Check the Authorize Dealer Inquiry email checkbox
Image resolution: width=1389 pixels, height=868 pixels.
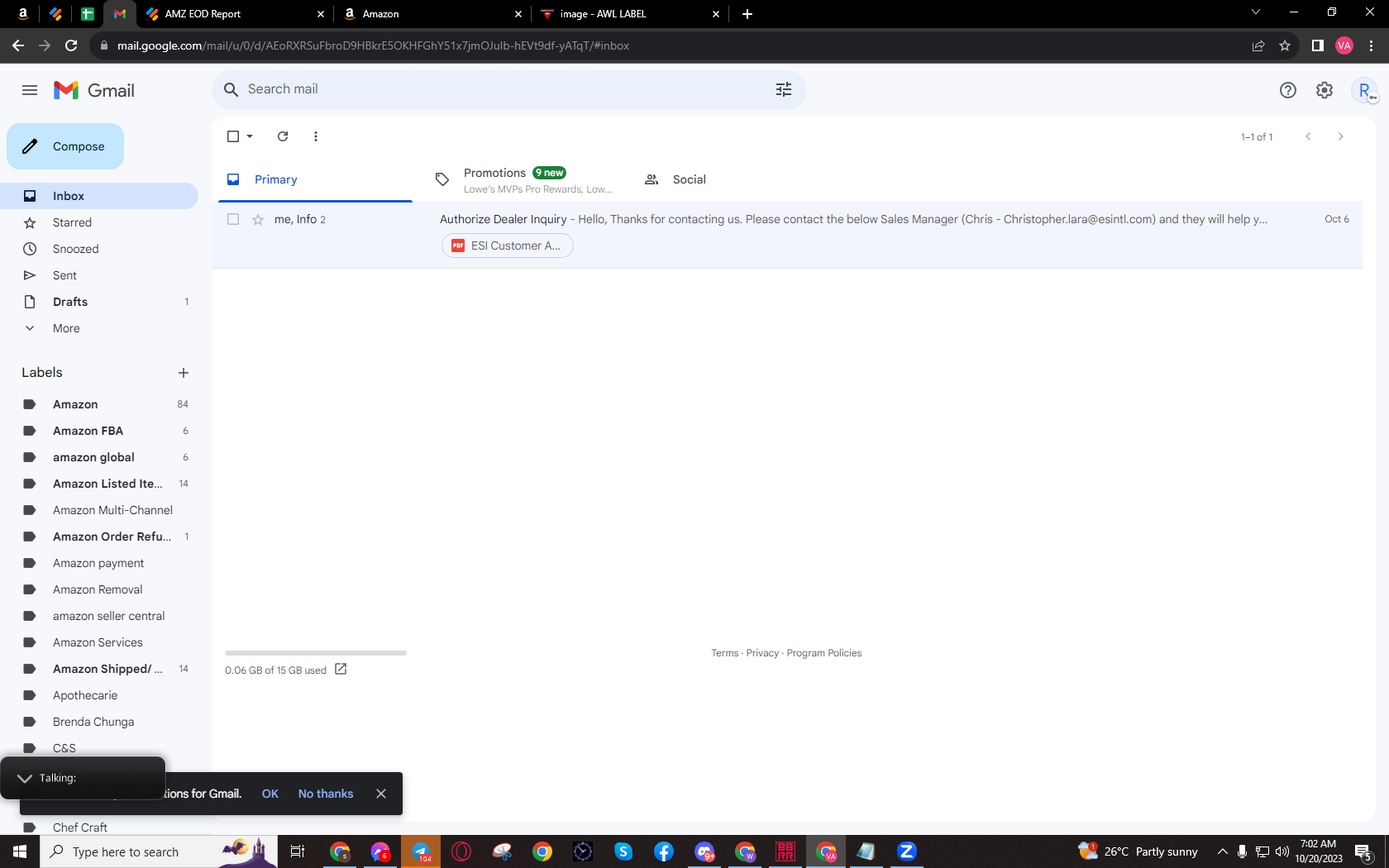[x=233, y=219]
